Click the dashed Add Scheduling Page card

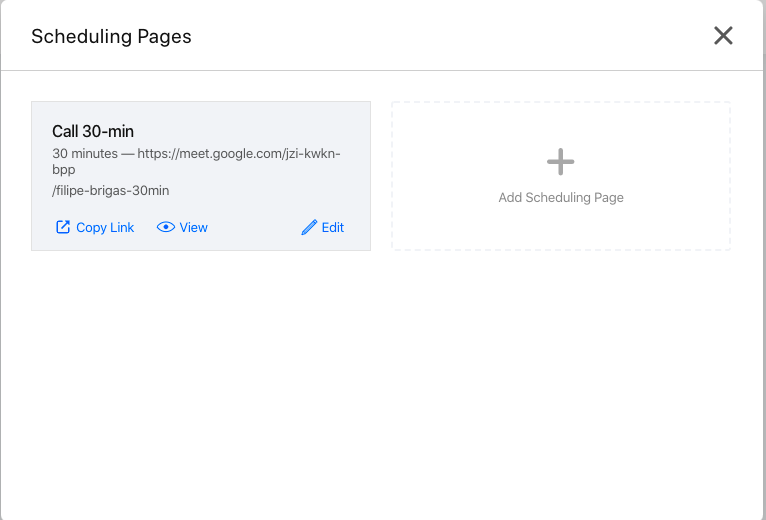(x=561, y=176)
